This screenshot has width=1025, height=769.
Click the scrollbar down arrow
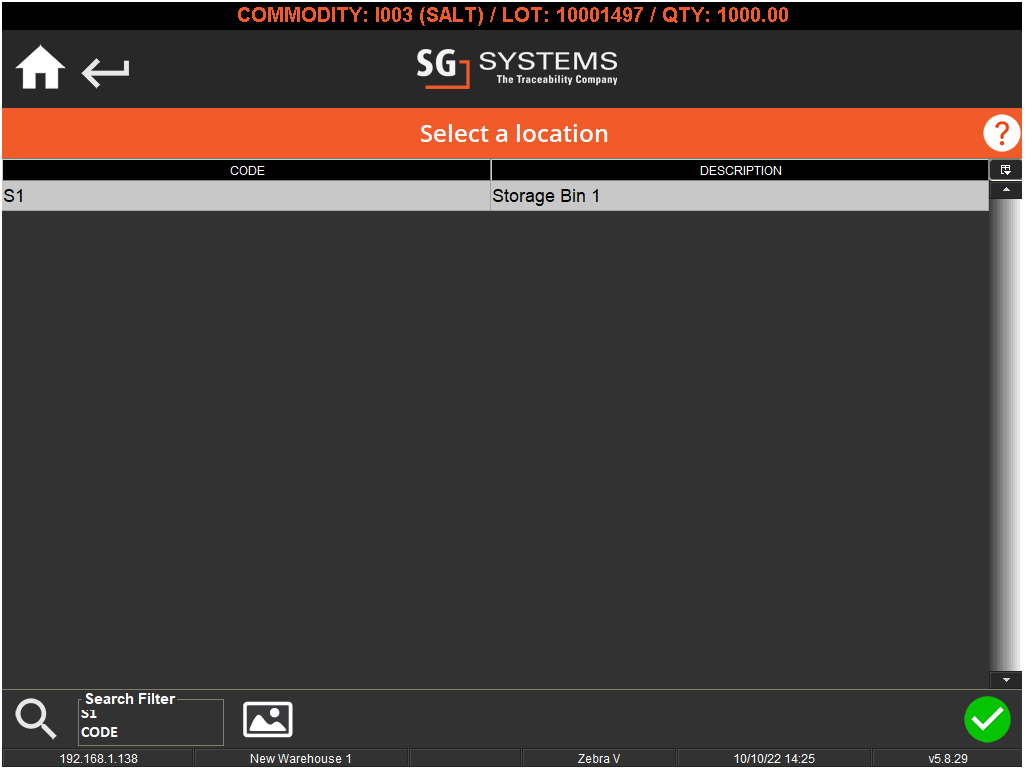[x=1006, y=679]
